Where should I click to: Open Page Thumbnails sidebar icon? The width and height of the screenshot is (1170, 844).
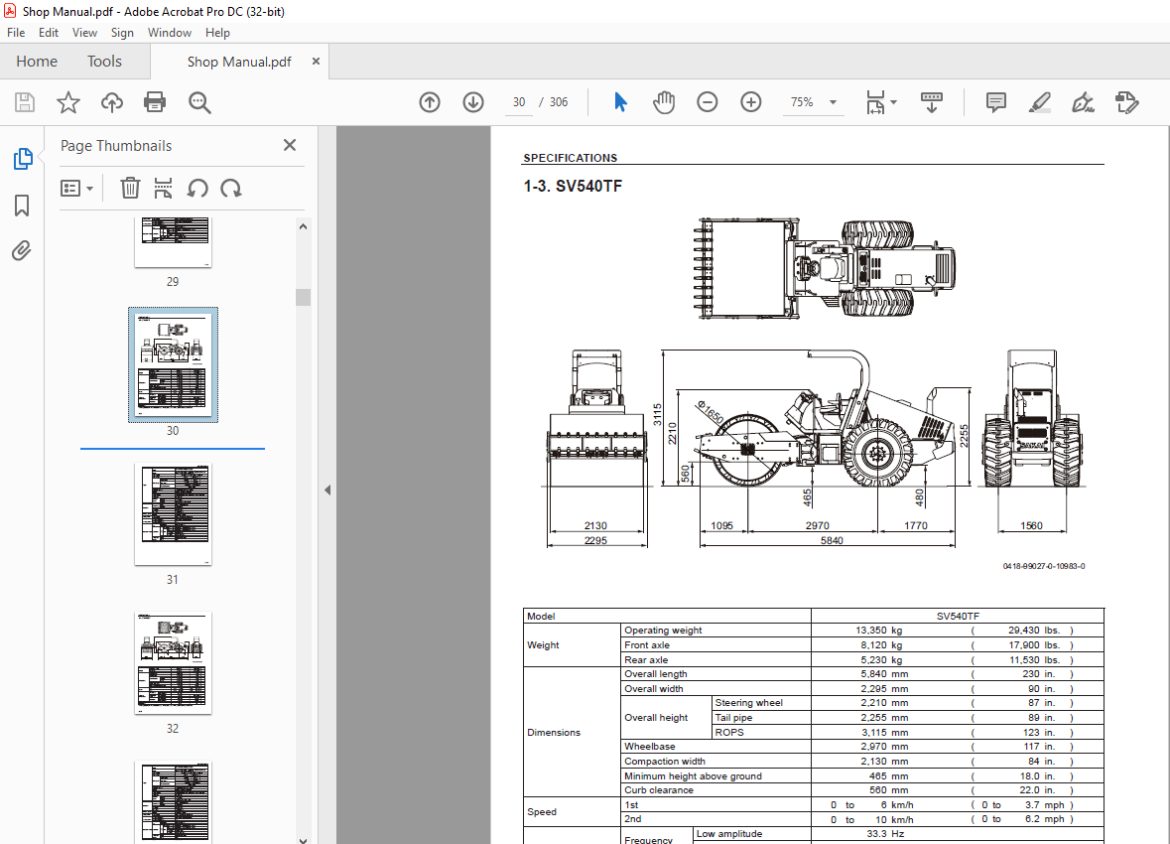click(22, 159)
